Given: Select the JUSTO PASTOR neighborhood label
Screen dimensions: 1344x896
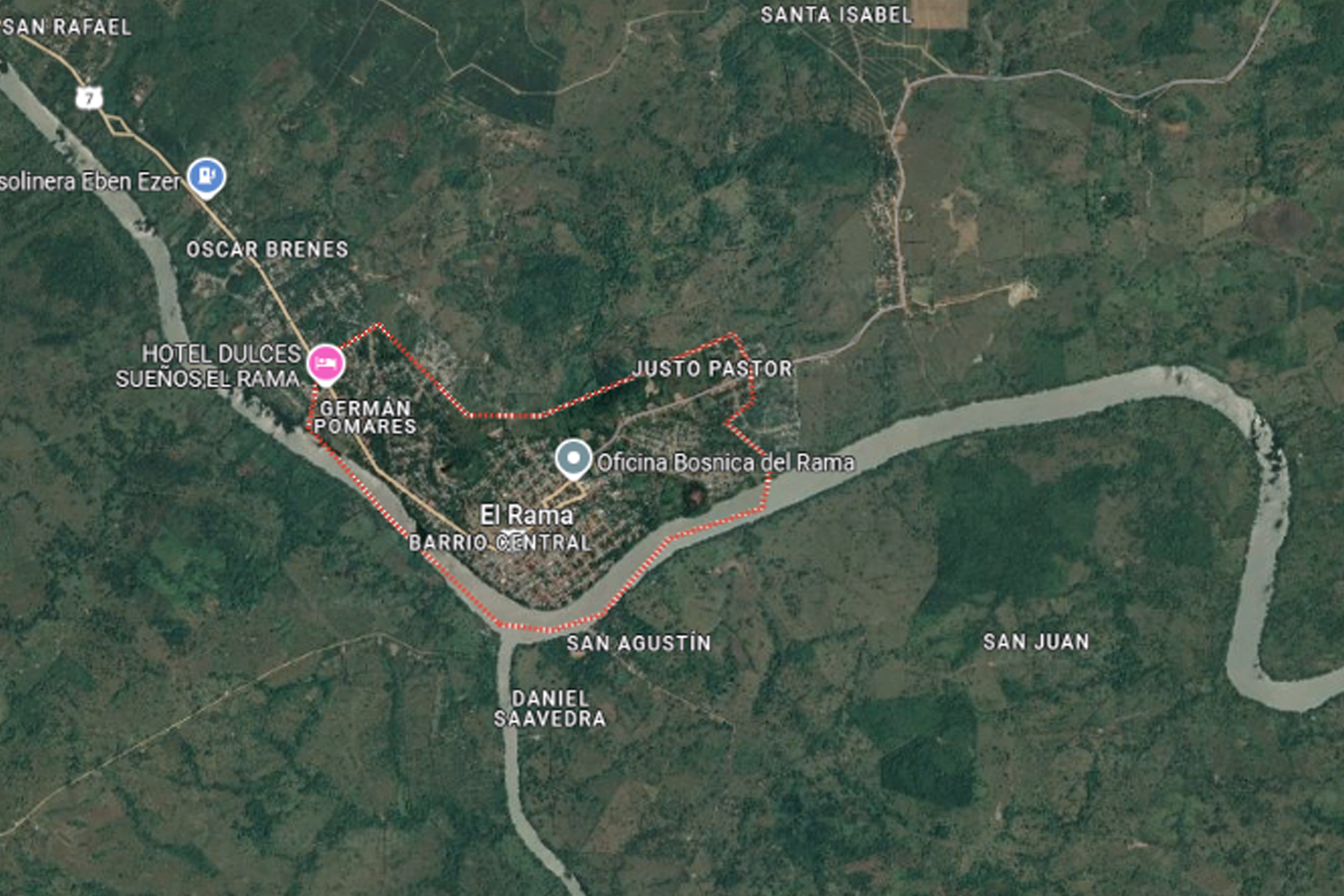Looking at the screenshot, I should click(x=712, y=368).
